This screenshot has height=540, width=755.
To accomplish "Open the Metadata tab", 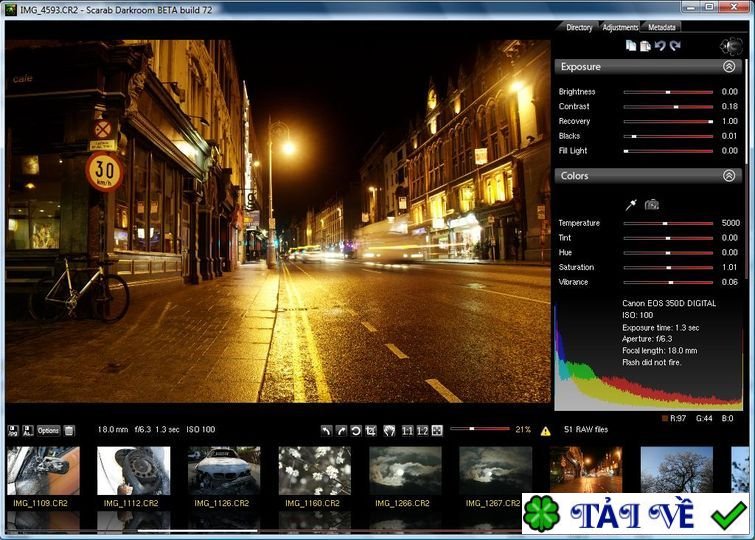I will tap(662, 27).
